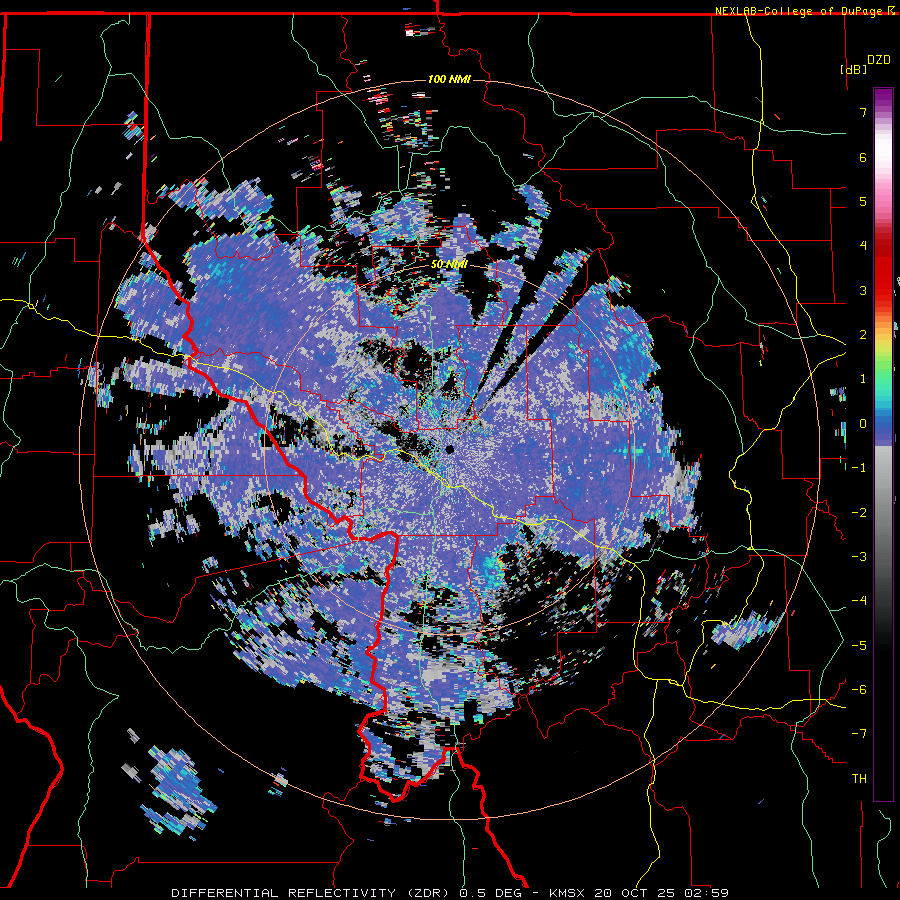The height and width of the screenshot is (900, 900).
Task: Click the color scale value 6
Action: 863,157
